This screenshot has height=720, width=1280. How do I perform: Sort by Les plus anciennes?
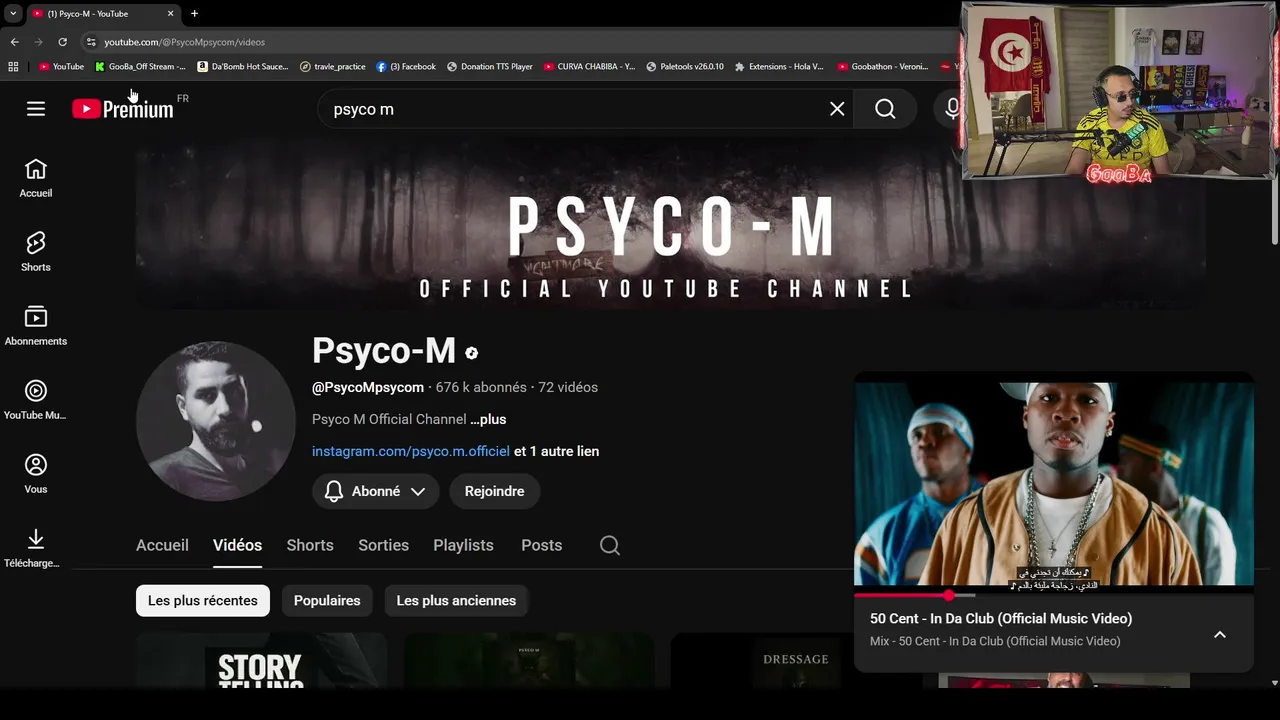point(456,600)
